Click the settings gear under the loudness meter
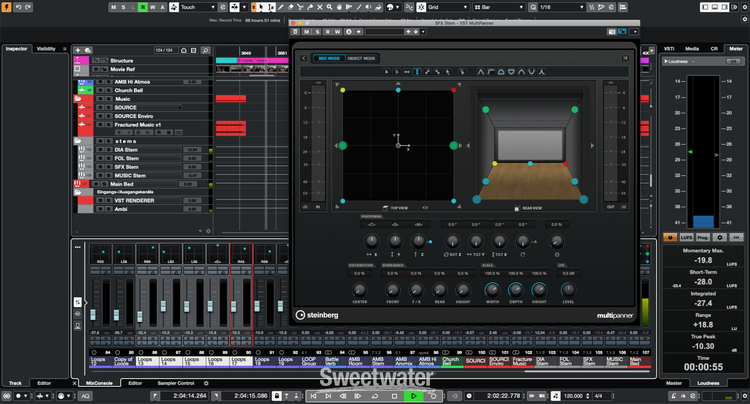 click(720, 237)
